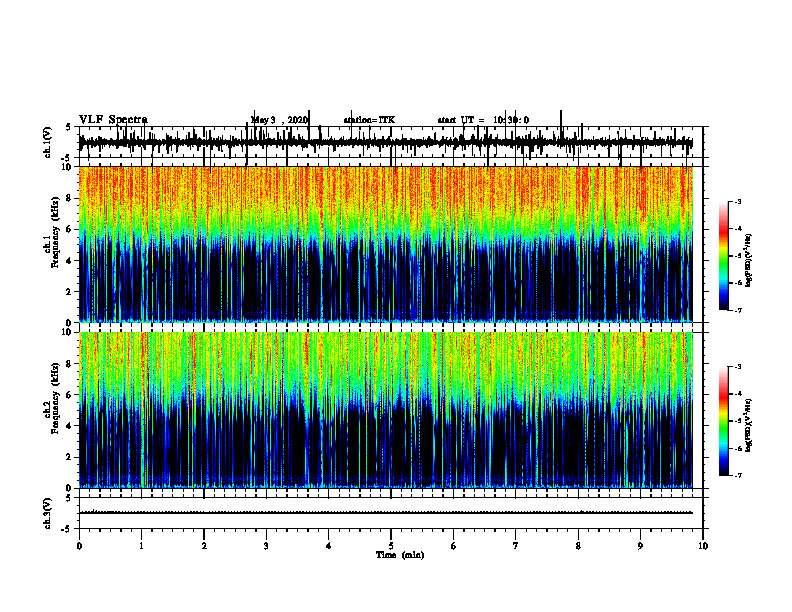
Task: Click the -3 tick on the ch.2 colorbar
Action: click(x=737, y=367)
